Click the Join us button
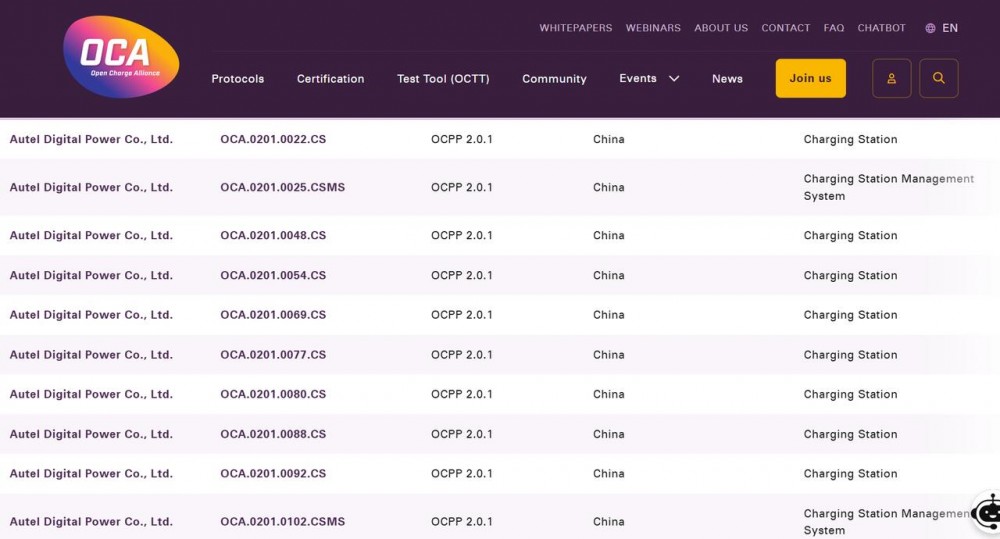Image resolution: width=1000 pixels, height=539 pixels. pyautogui.click(x=811, y=78)
